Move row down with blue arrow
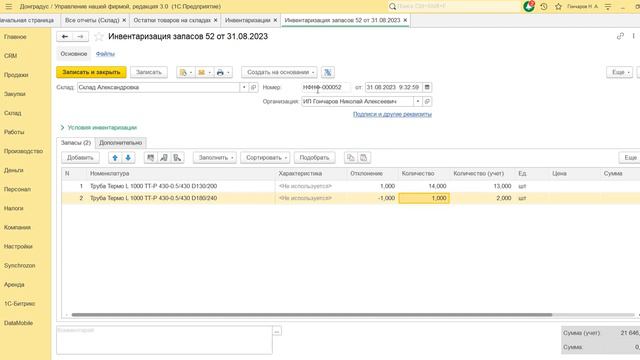Viewport: 640px width, 360px height. pyautogui.click(x=128, y=158)
